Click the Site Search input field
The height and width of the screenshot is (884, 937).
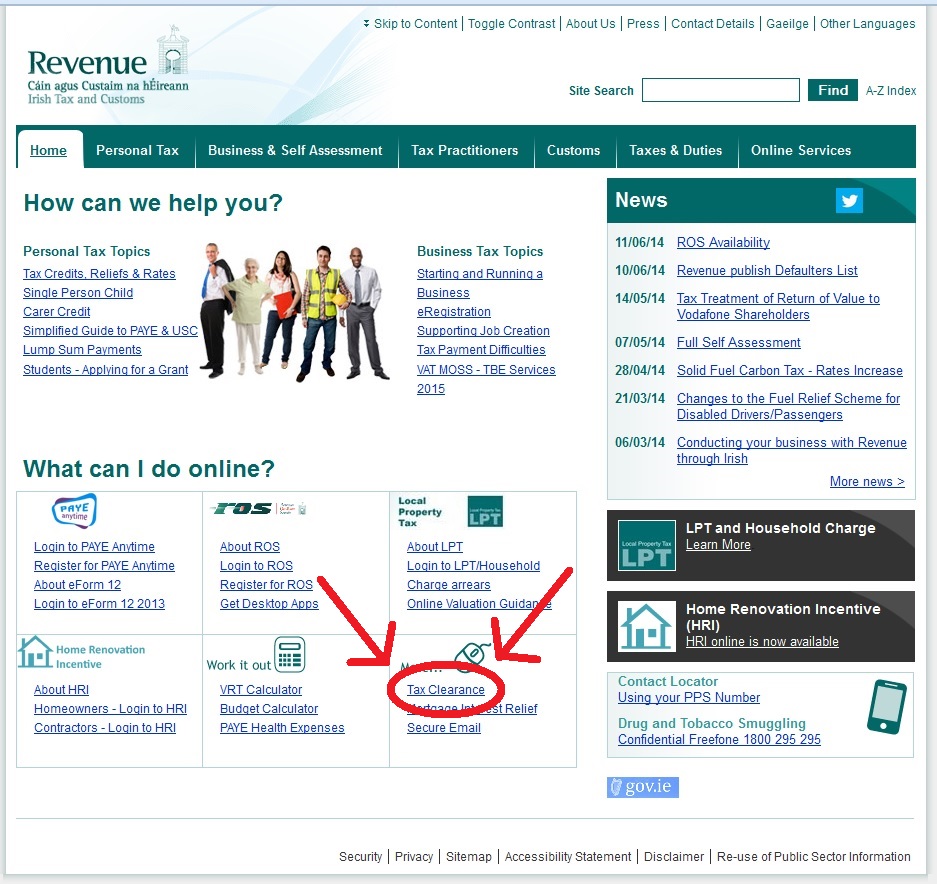coord(721,90)
